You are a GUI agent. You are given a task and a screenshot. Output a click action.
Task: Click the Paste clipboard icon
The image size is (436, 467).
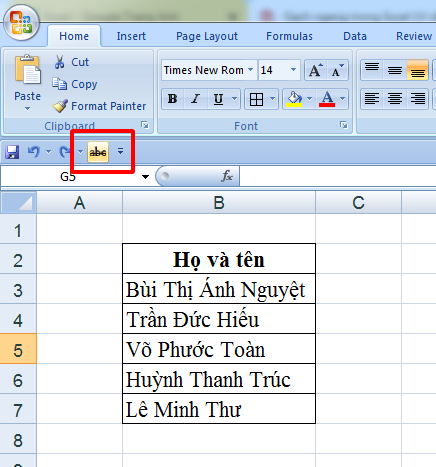click(28, 70)
